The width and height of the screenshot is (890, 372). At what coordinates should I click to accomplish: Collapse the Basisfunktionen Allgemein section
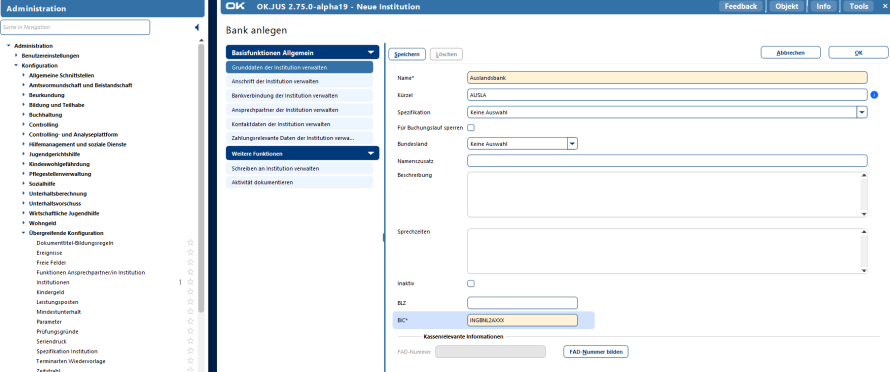click(371, 52)
